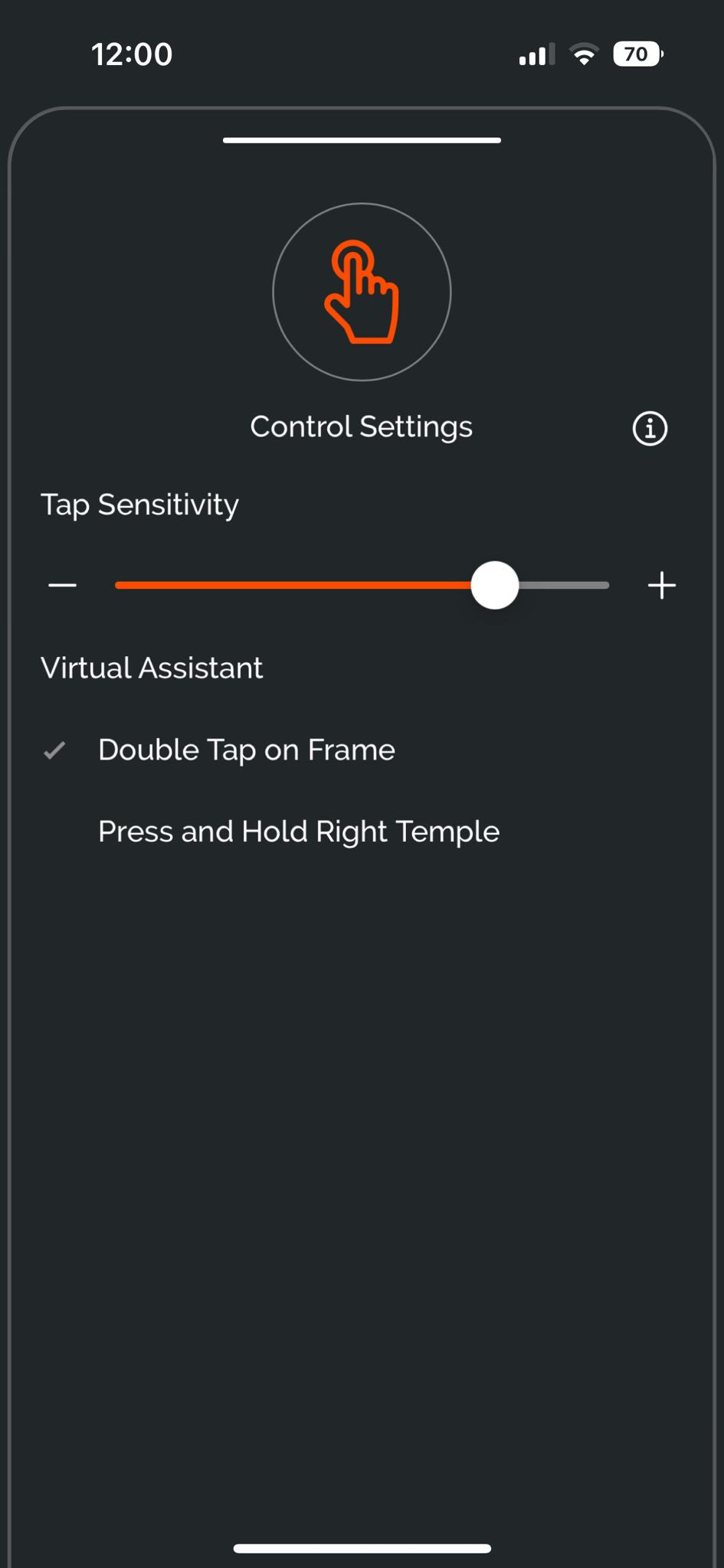The width and height of the screenshot is (724, 1568).
Task: Tap the Virtual Assistant section heading
Action: point(152,668)
